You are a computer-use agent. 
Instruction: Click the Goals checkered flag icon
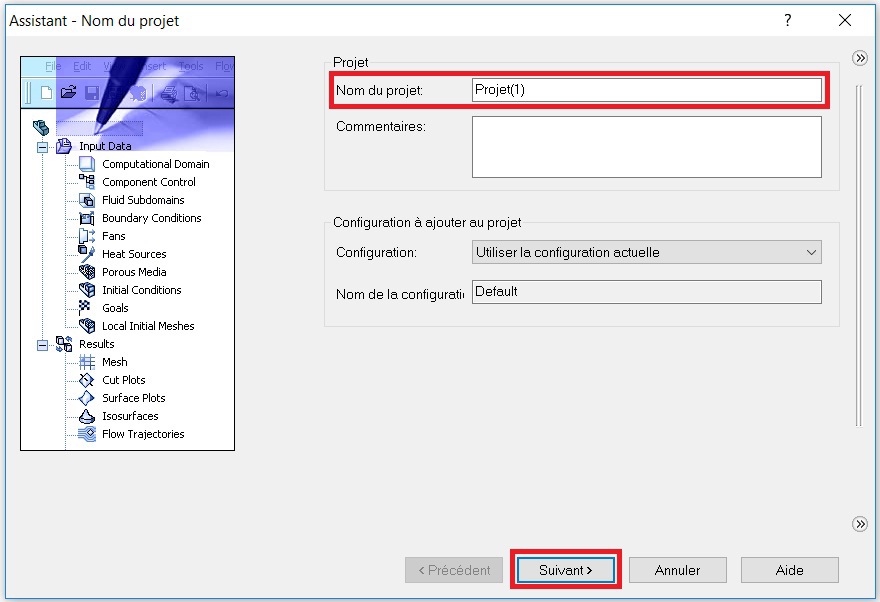click(85, 307)
